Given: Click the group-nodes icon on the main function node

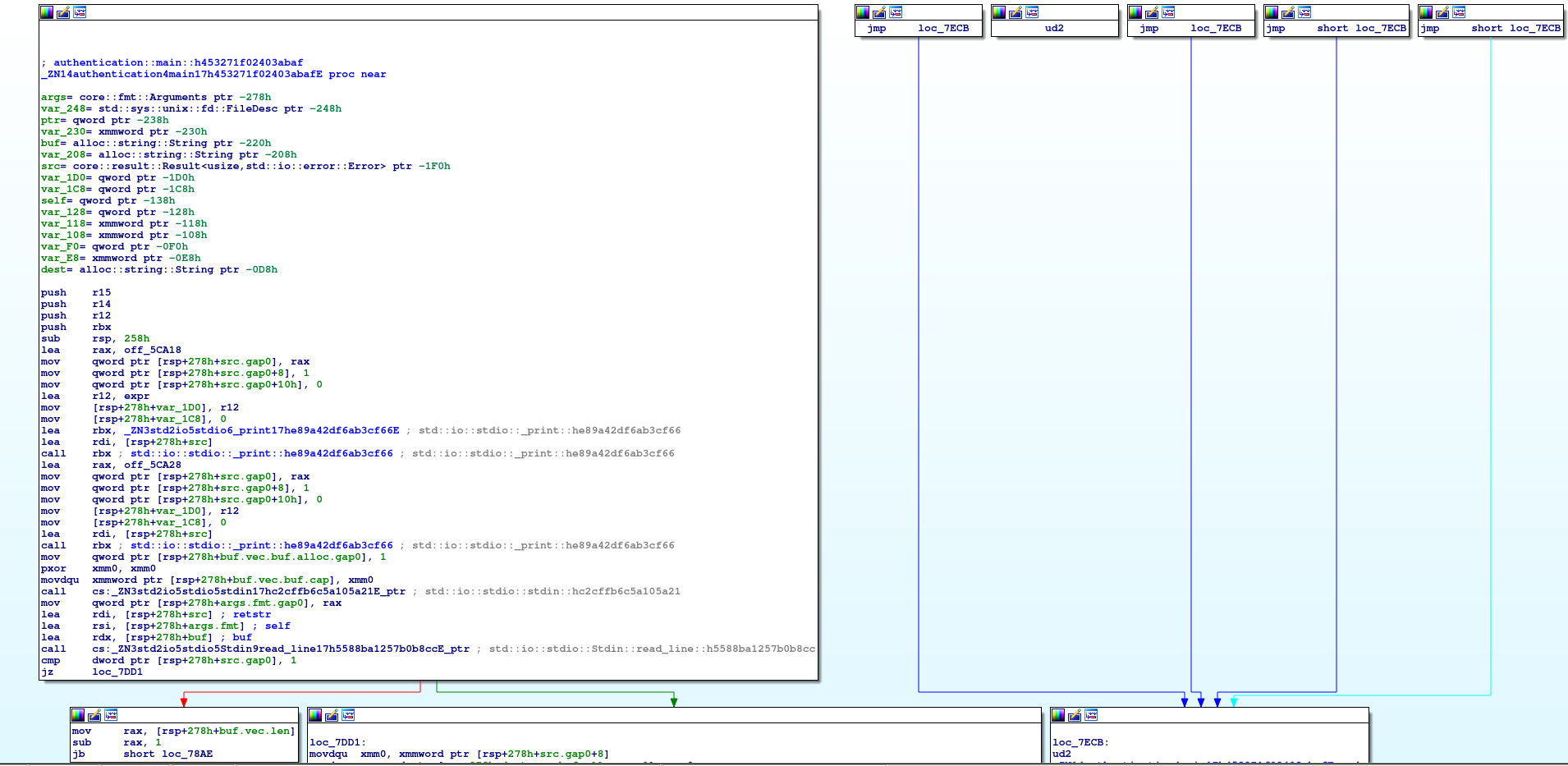Looking at the screenshot, I should 80,11.
